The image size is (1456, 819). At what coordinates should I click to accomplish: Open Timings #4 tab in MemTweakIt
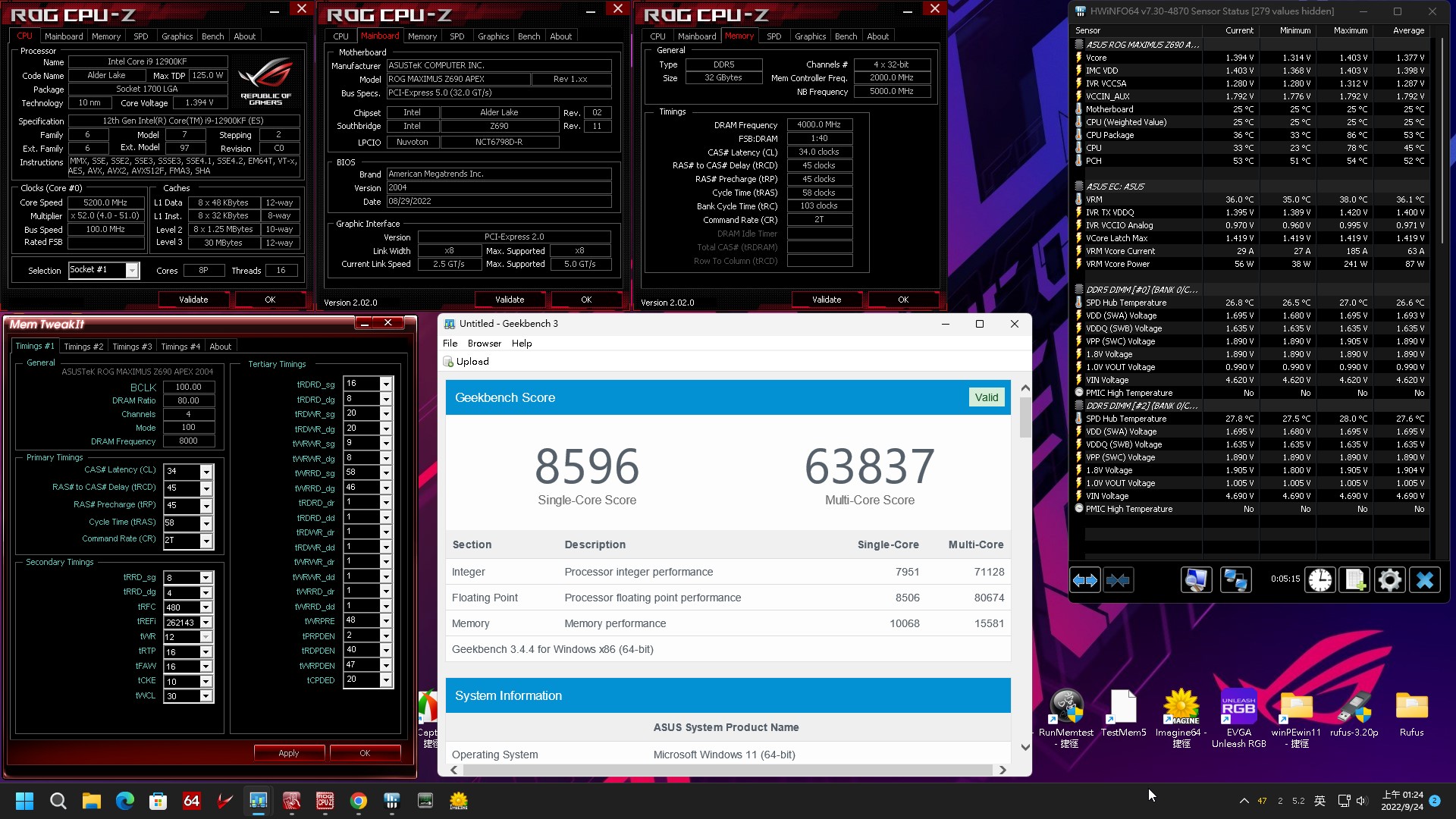(x=180, y=347)
